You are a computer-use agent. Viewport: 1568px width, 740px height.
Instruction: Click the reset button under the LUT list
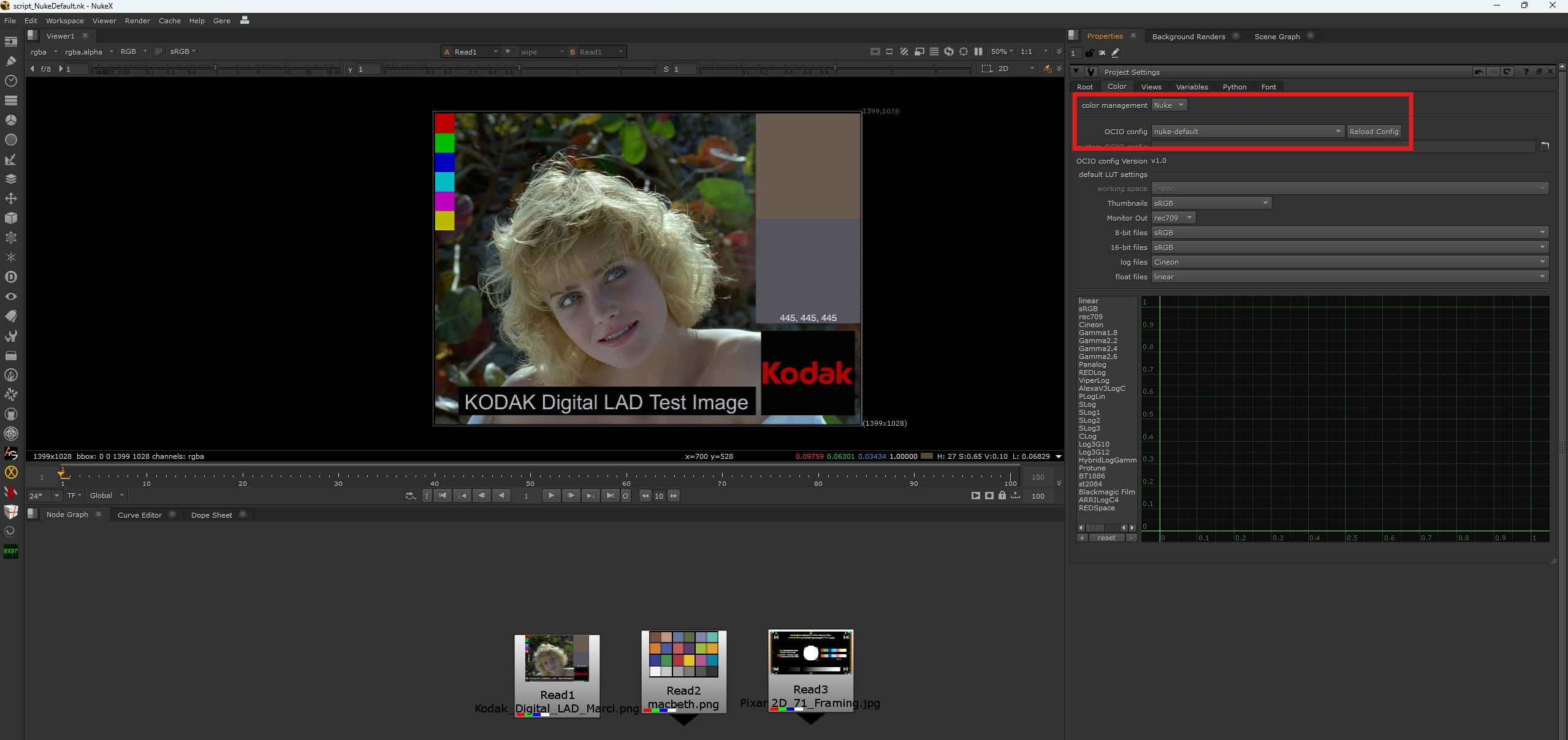click(1106, 538)
